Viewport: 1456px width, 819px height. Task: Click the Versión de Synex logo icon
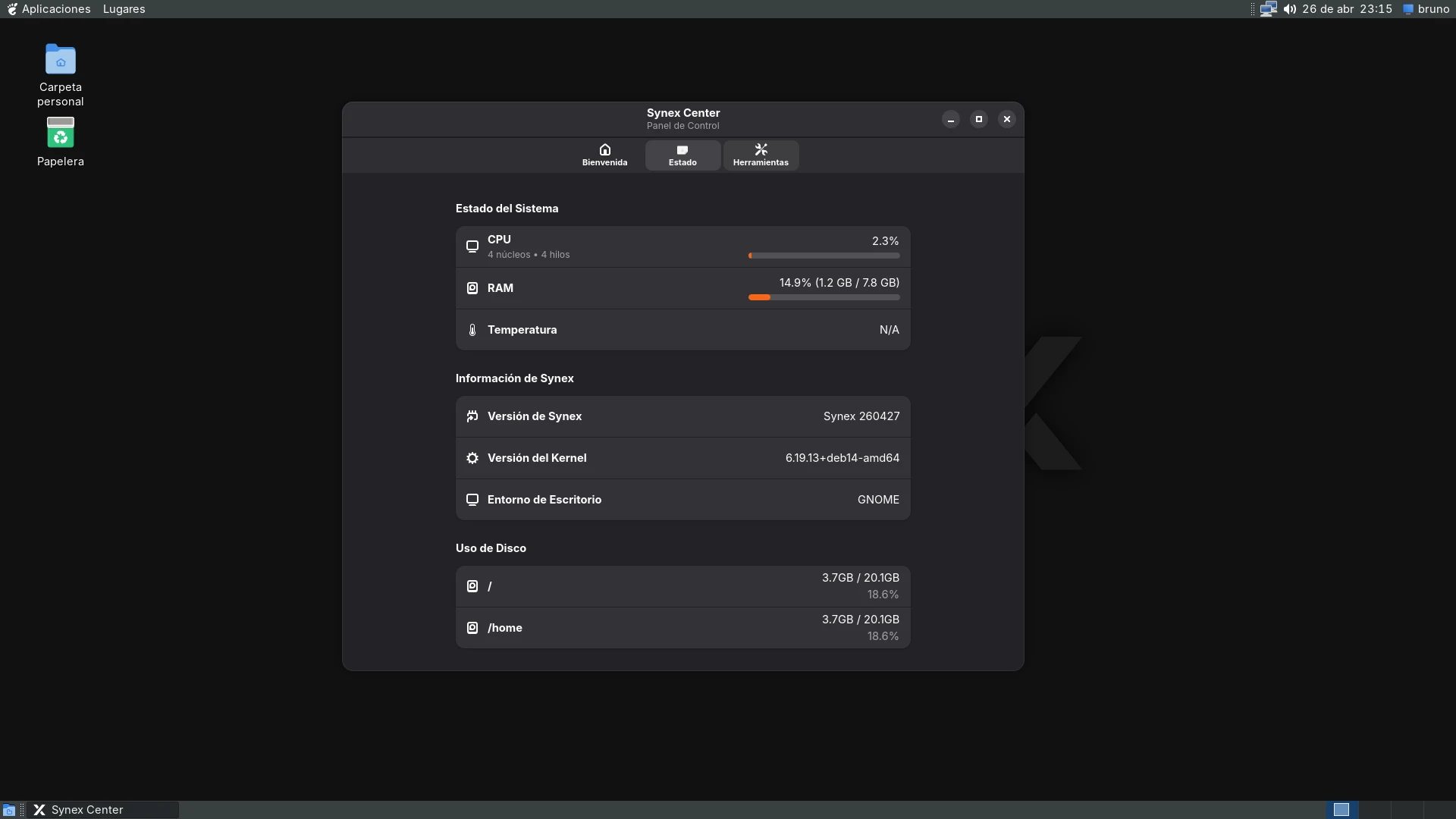pyautogui.click(x=472, y=416)
